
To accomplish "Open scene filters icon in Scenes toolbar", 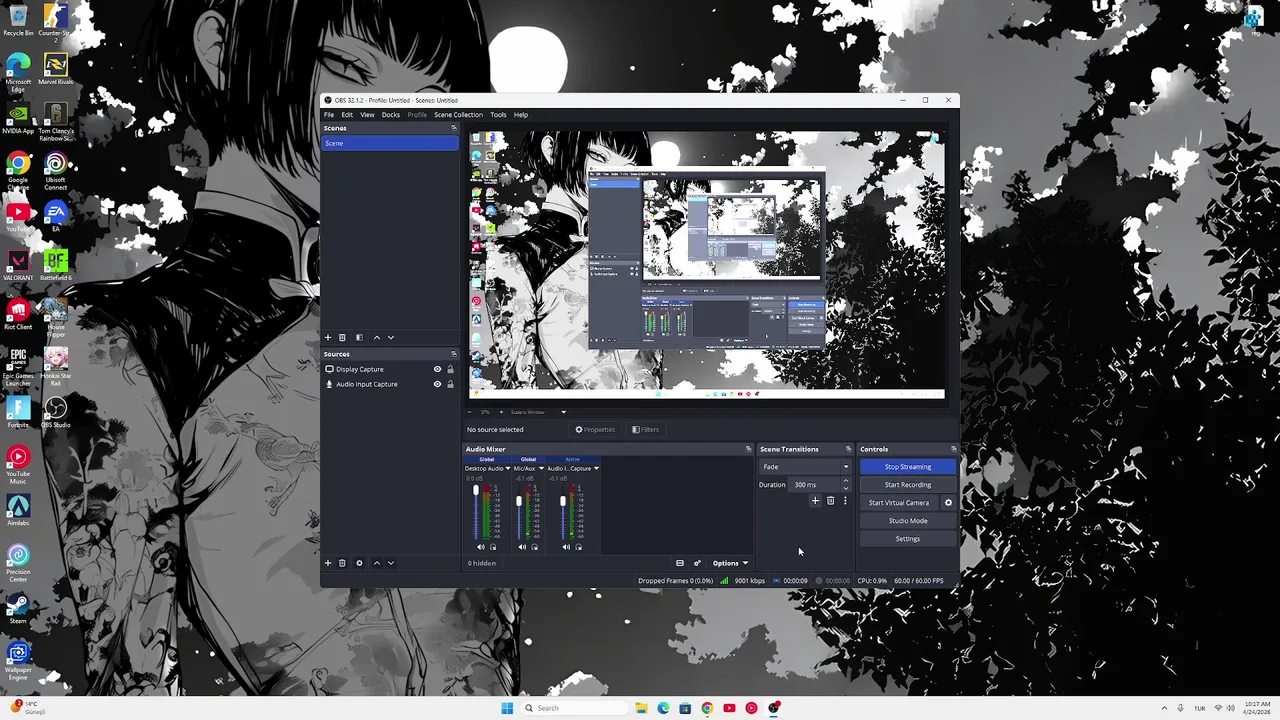I will coord(359,337).
